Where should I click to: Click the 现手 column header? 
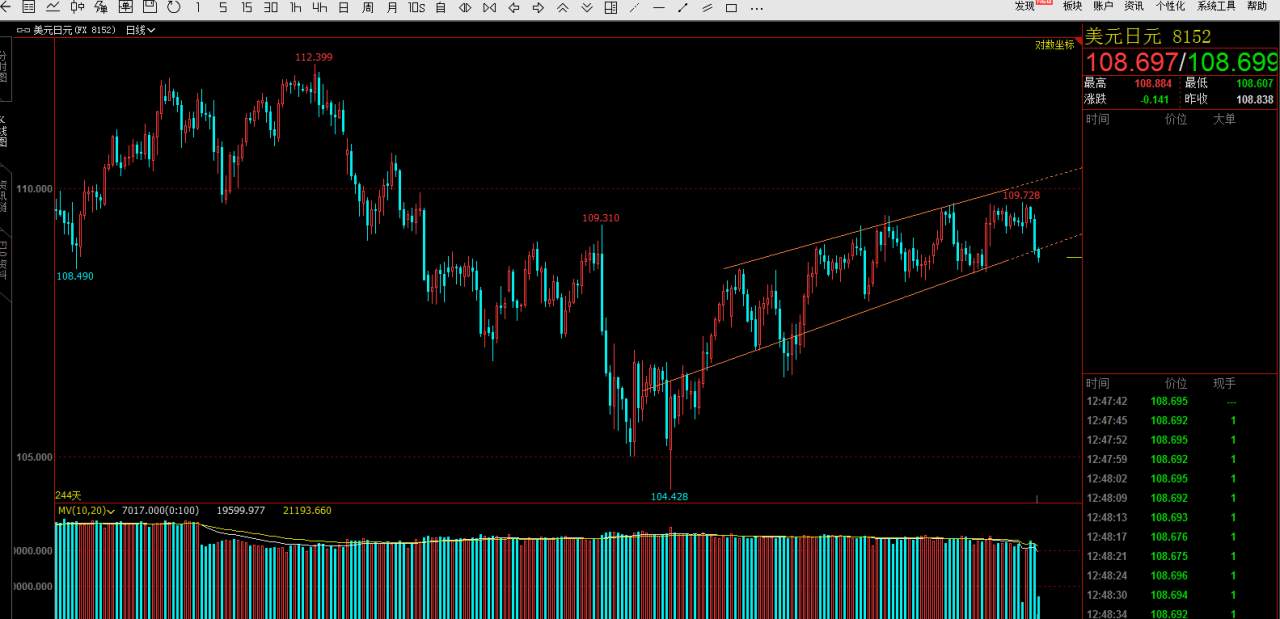pyautogui.click(x=1224, y=383)
